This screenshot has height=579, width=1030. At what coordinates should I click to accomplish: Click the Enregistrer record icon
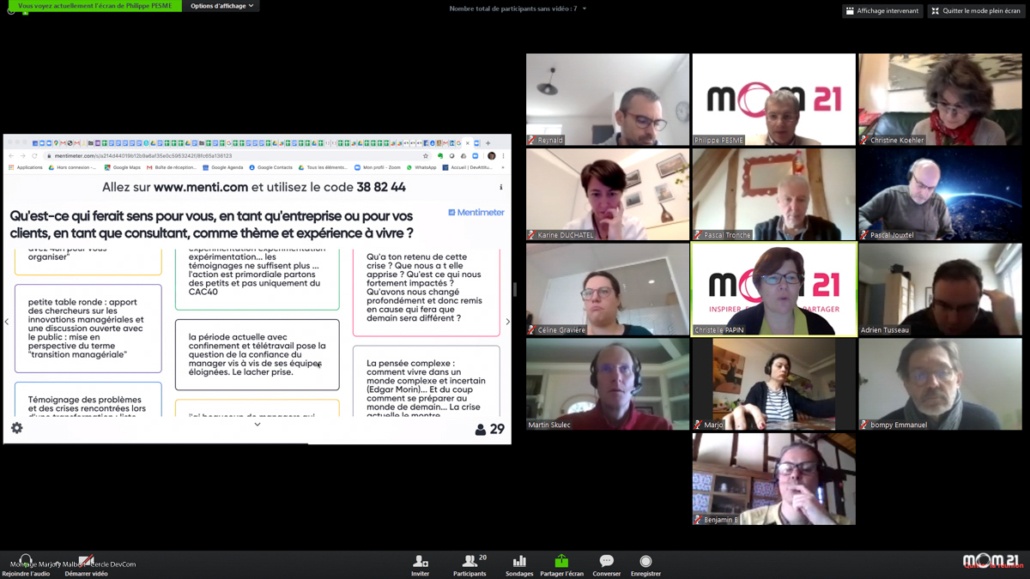point(646,561)
